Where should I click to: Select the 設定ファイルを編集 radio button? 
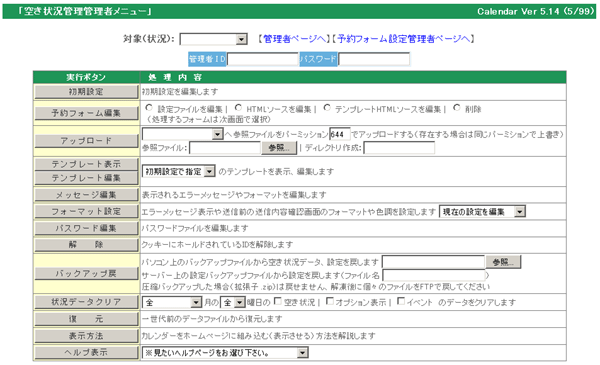[x=149, y=108]
